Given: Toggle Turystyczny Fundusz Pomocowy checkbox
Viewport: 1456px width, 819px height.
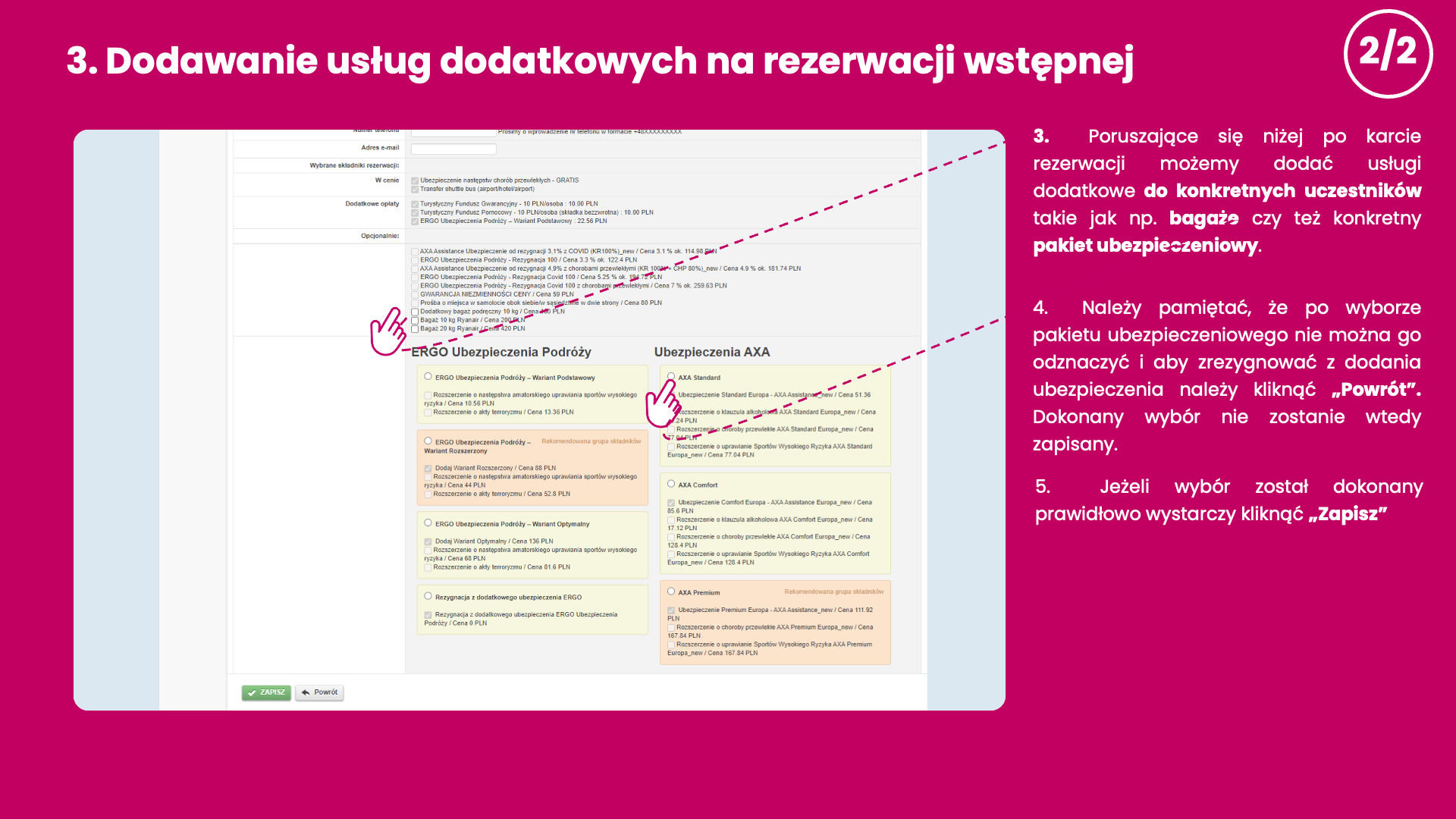Looking at the screenshot, I should click(x=415, y=213).
